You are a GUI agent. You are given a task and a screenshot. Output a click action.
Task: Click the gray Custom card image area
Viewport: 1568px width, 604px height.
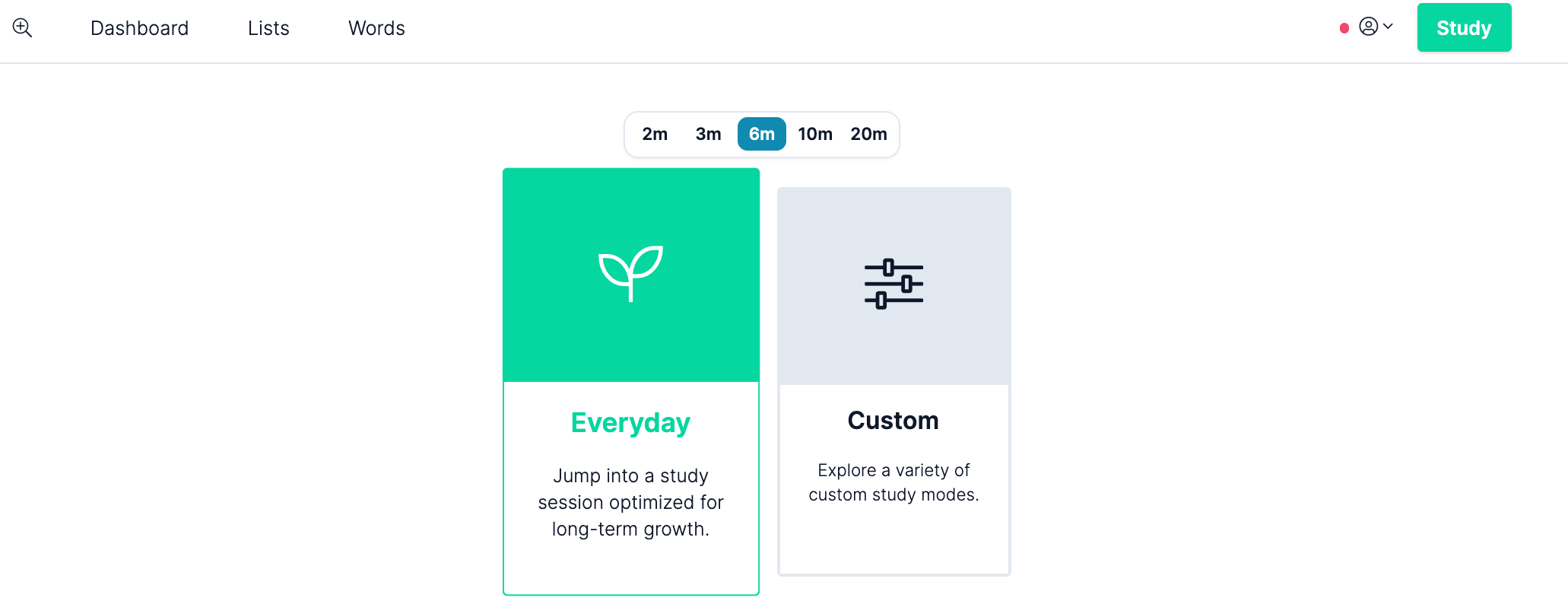(894, 286)
